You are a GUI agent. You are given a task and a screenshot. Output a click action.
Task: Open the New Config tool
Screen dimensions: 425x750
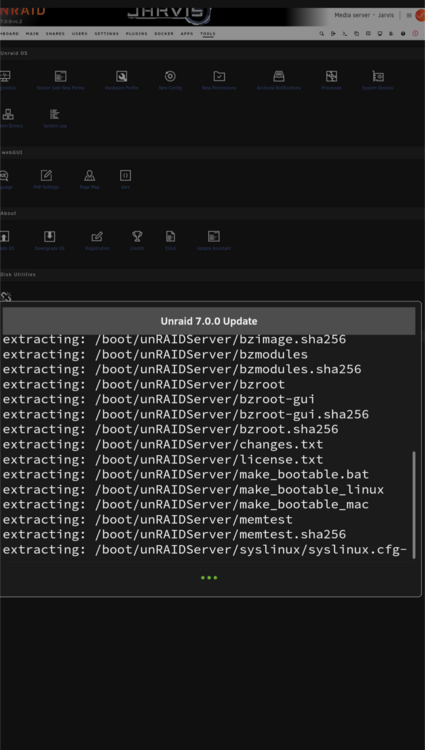click(170, 80)
